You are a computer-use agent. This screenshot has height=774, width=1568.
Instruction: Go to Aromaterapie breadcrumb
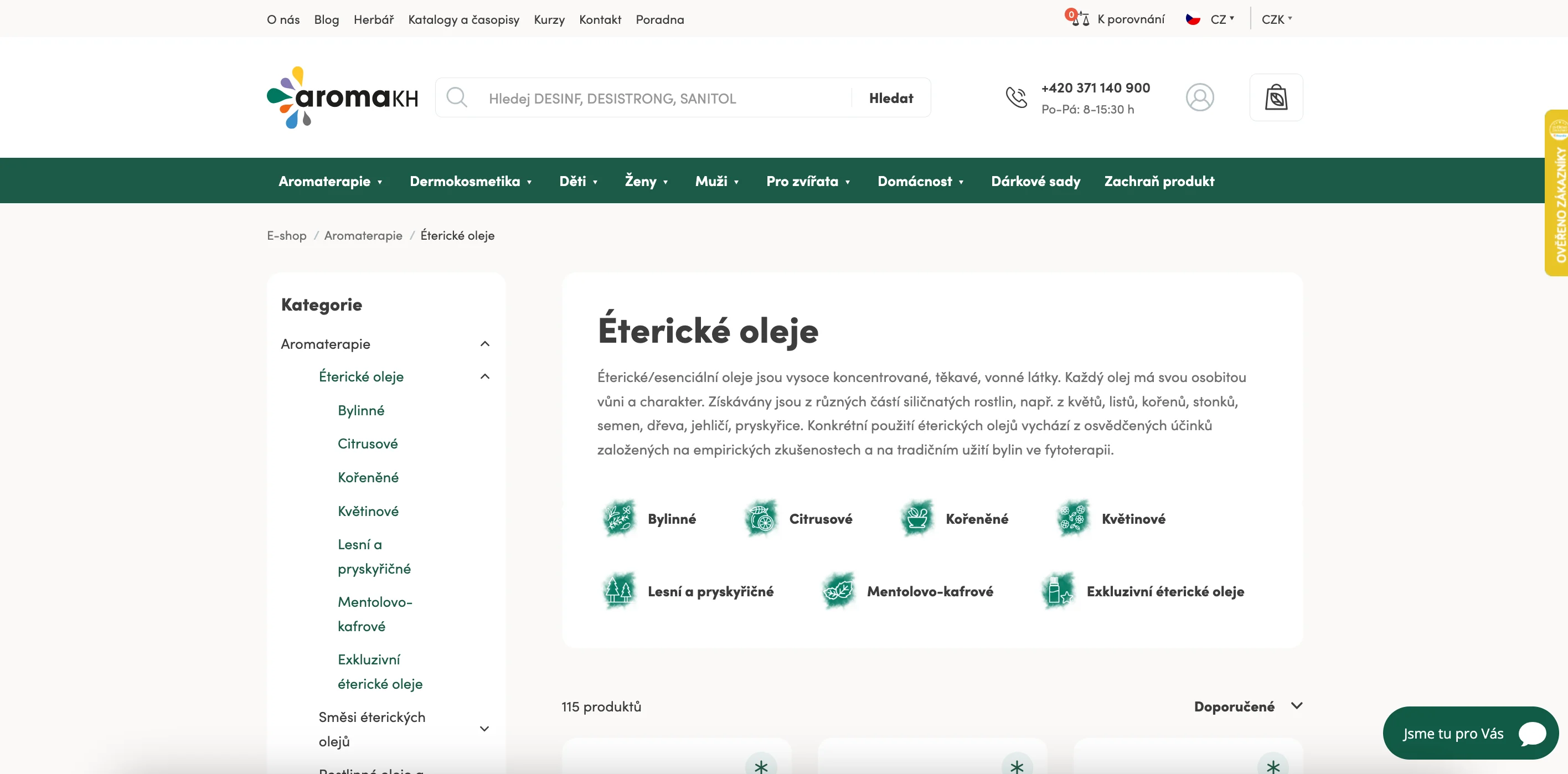tap(363, 235)
